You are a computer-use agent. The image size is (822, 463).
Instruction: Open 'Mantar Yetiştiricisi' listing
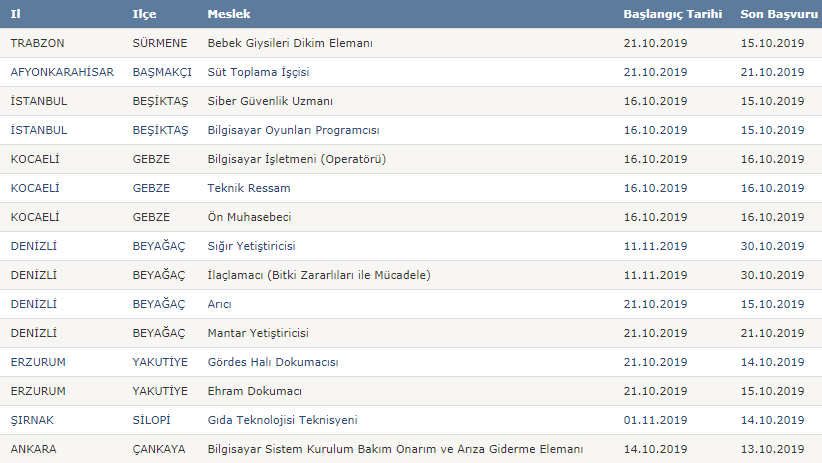tap(258, 333)
